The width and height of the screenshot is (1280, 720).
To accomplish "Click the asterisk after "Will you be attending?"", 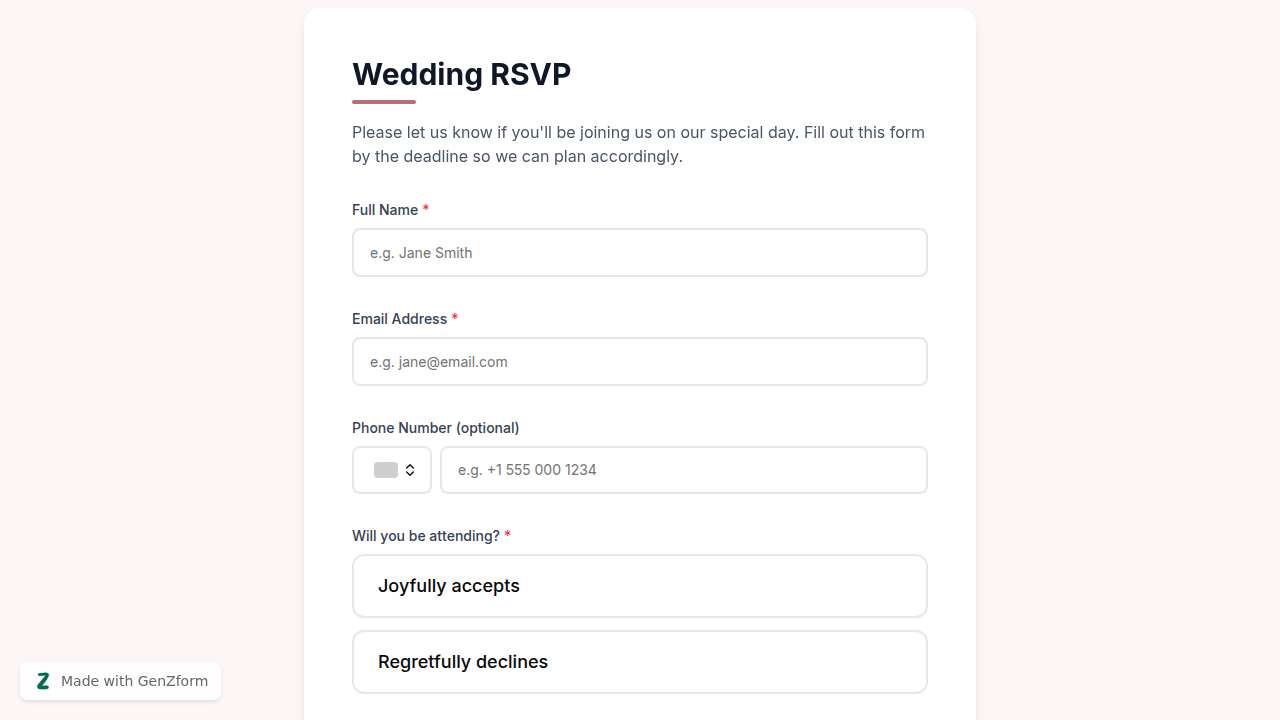I will click(507, 535).
